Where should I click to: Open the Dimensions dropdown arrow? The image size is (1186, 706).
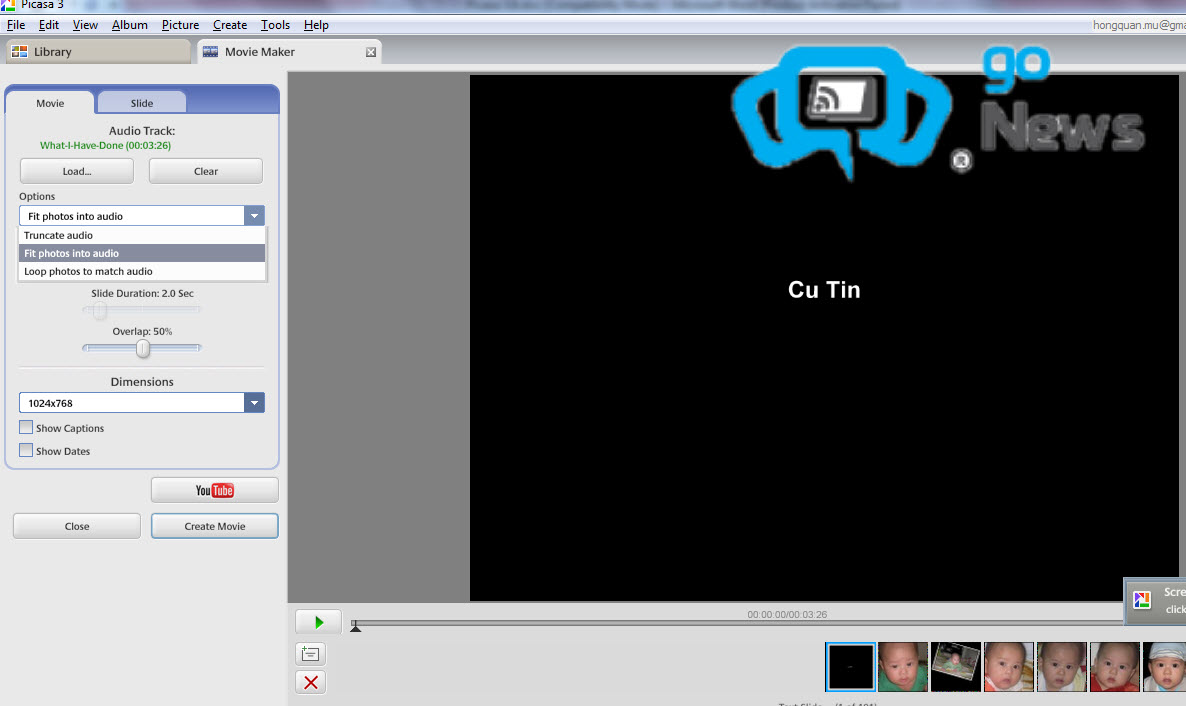[x=254, y=403]
